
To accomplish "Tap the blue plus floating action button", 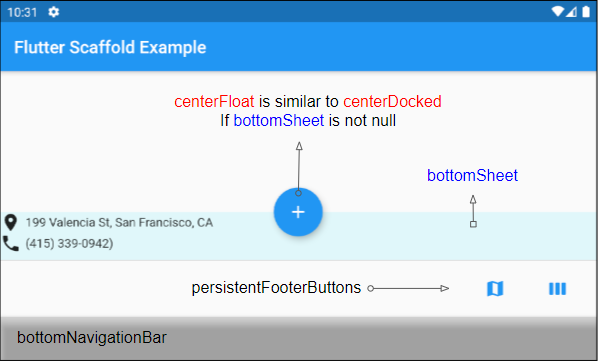I will [298, 212].
